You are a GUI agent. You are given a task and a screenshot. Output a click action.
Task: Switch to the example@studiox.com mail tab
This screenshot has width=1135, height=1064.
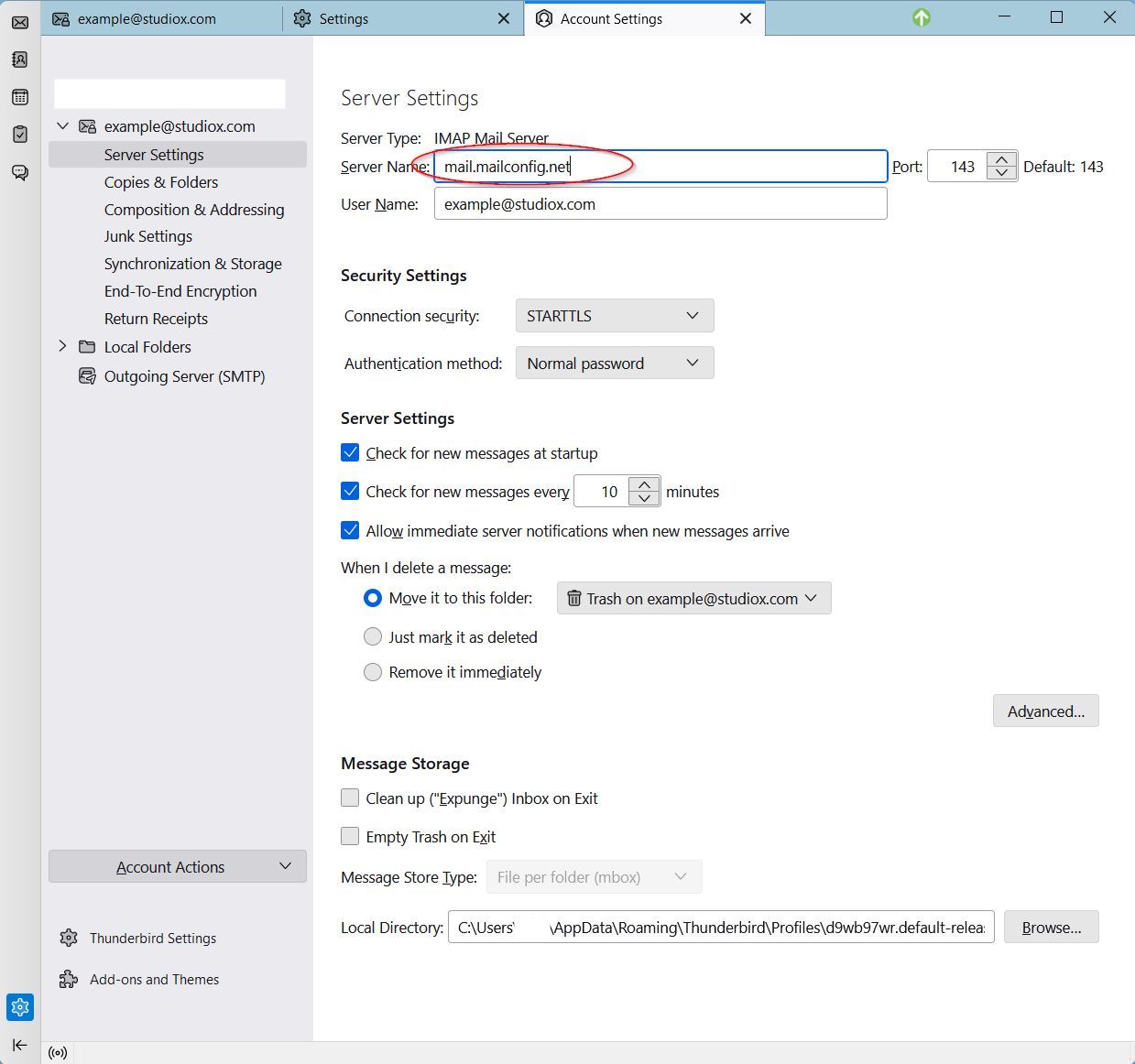pos(161,18)
